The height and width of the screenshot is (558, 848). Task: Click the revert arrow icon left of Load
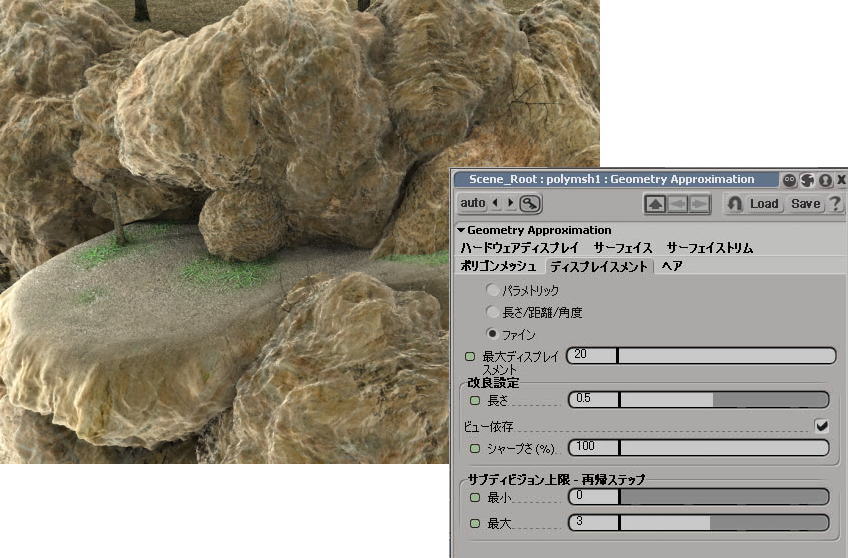point(735,204)
